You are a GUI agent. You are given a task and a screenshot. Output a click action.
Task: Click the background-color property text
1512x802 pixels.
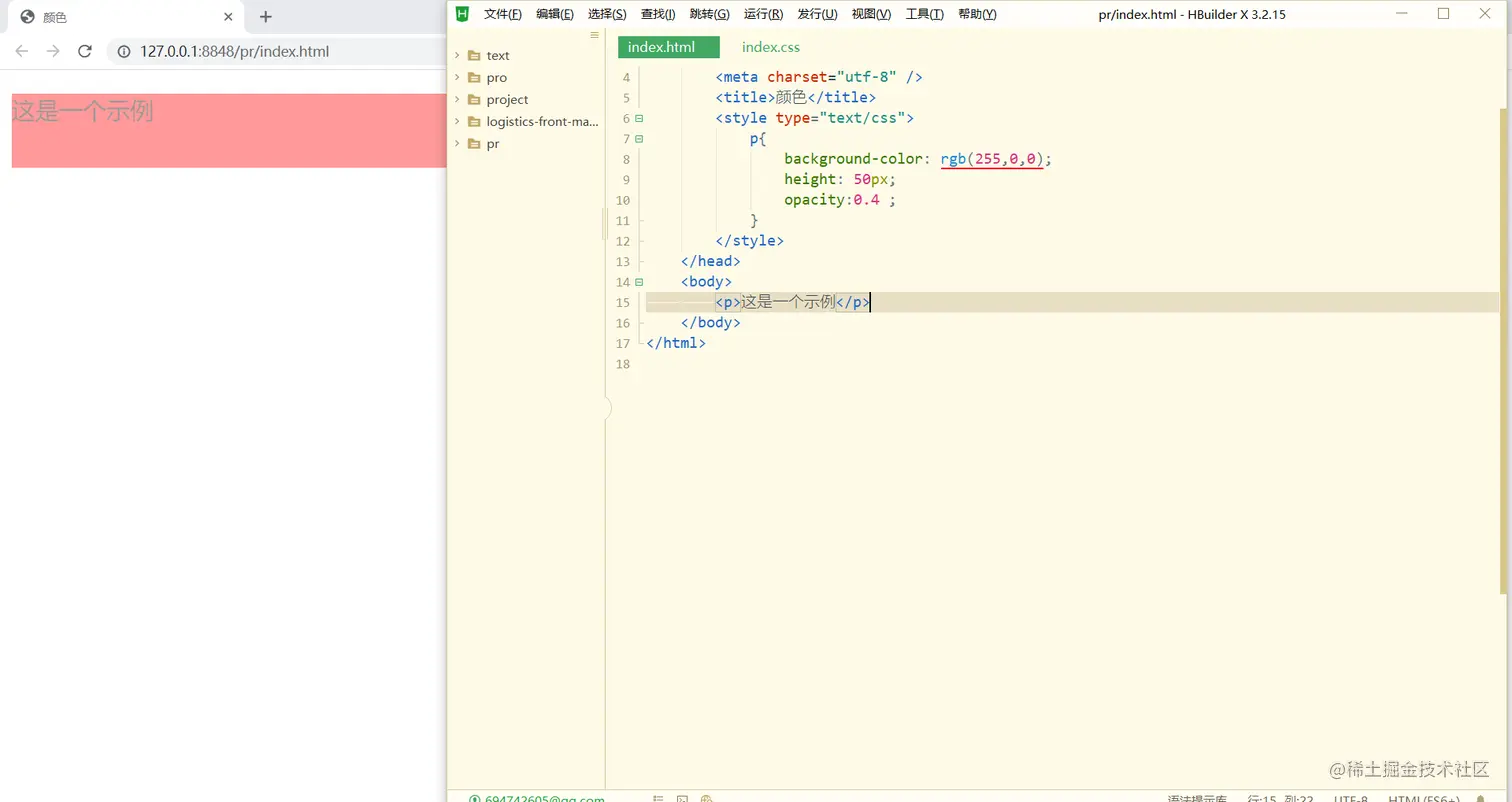(854, 159)
